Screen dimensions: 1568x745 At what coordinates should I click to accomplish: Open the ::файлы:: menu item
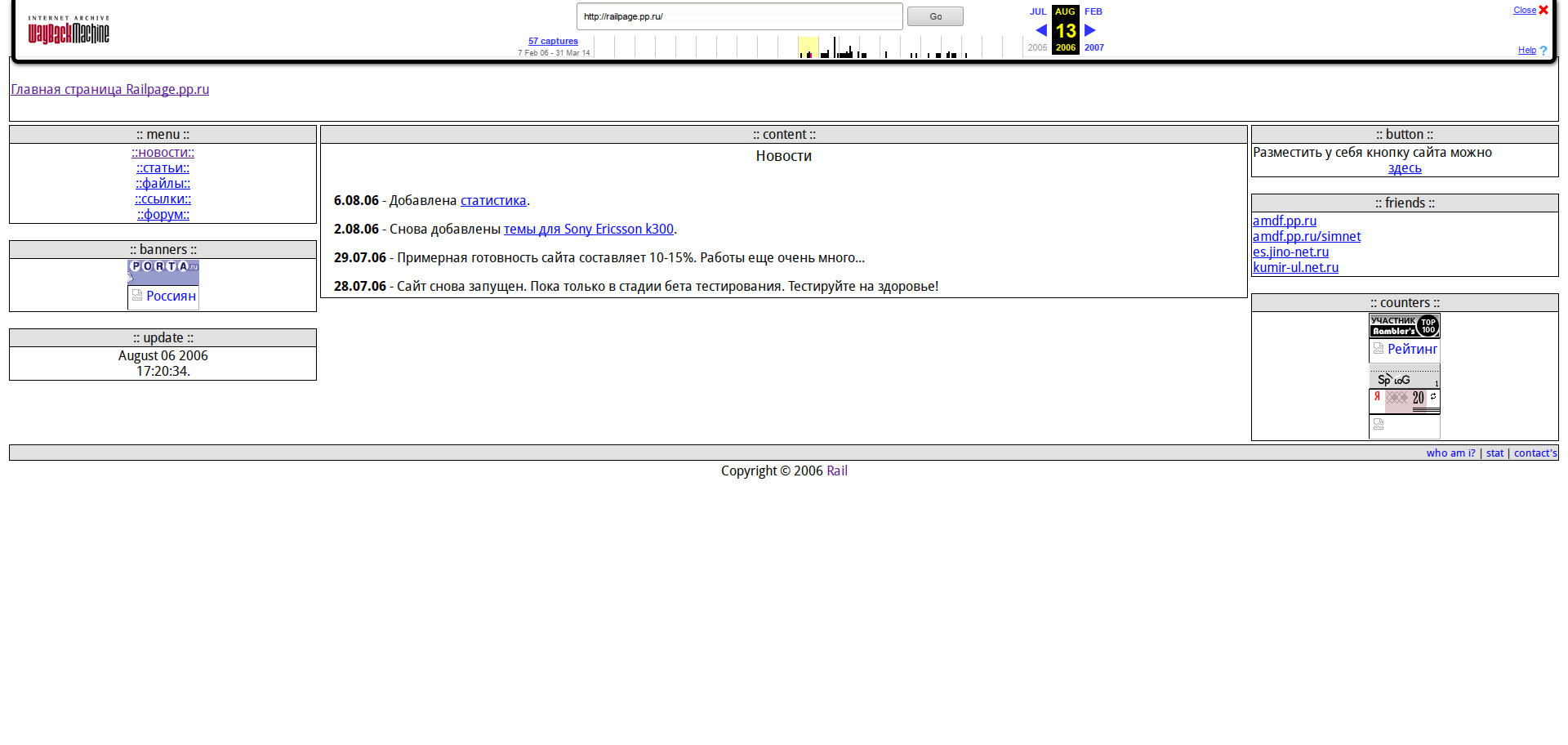[x=163, y=184]
